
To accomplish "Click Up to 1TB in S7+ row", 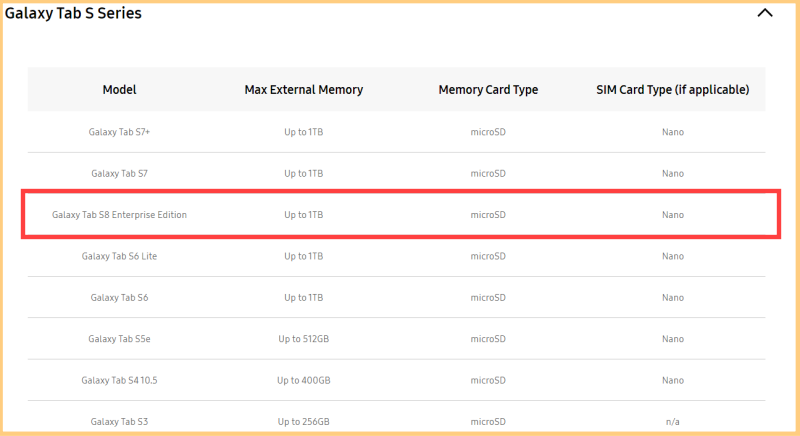I will click(304, 132).
